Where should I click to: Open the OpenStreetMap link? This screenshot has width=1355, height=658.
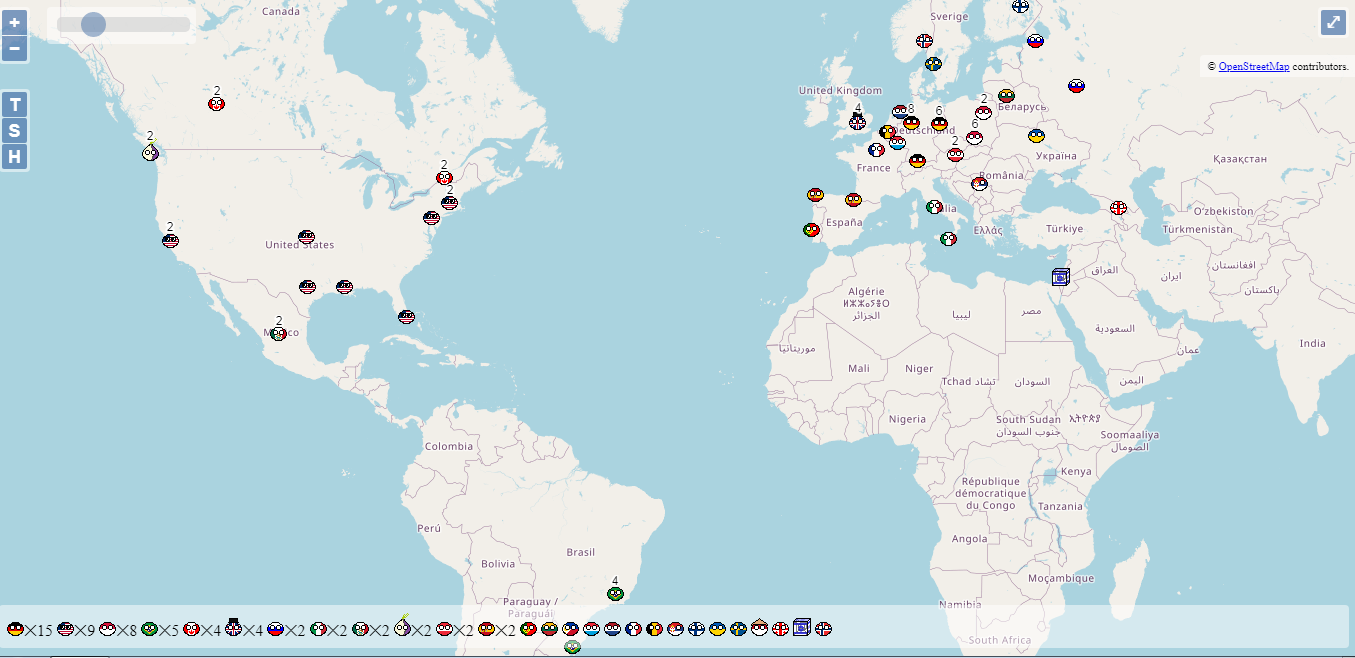click(1254, 66)
